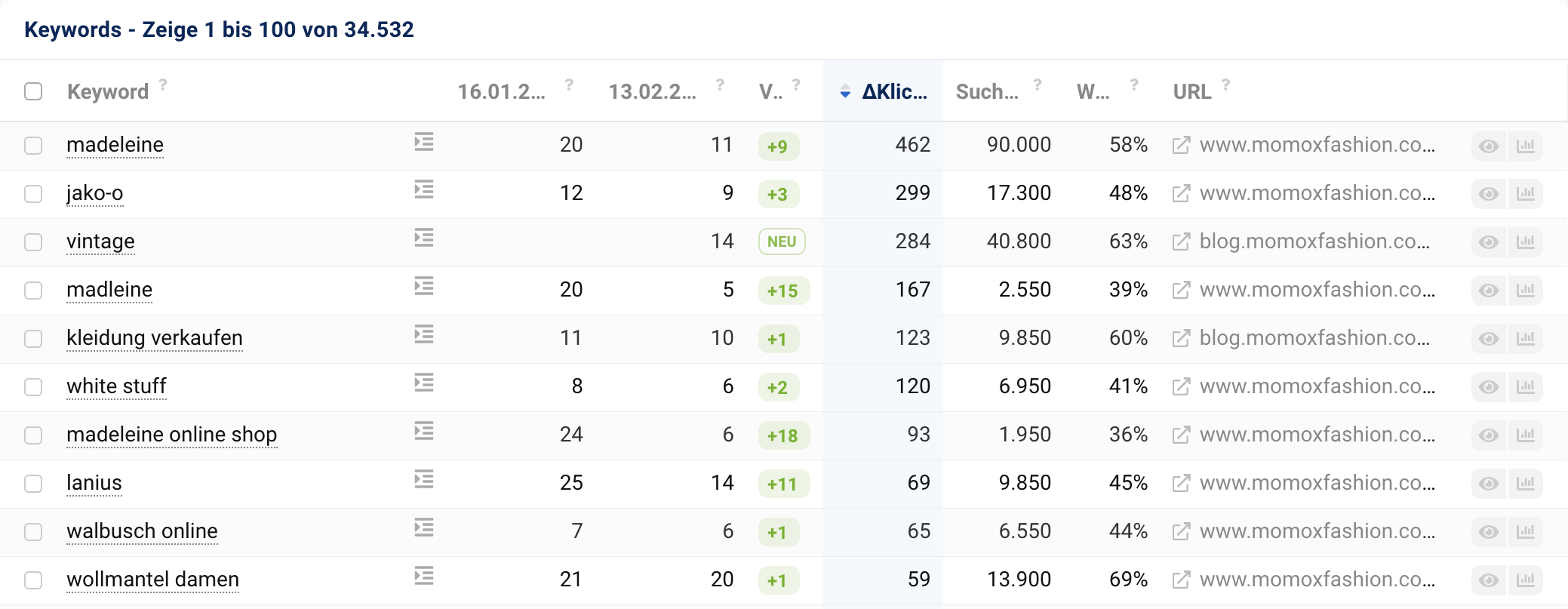This screenshot has height=609, width=1568.
Task: Show ranking history chart for kleidung verkaufen
Action: coord(1526,339)
